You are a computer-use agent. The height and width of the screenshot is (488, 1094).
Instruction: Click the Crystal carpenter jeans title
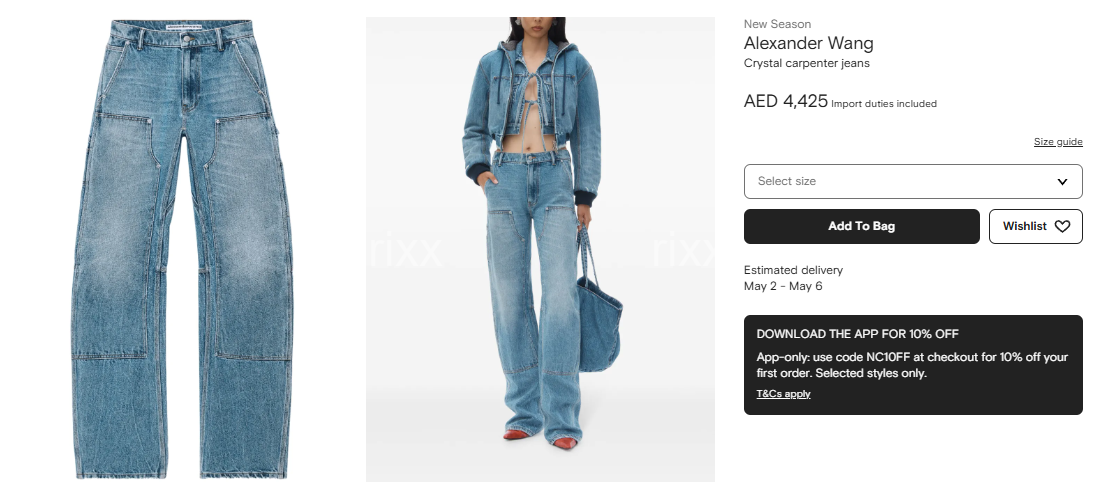807,64
